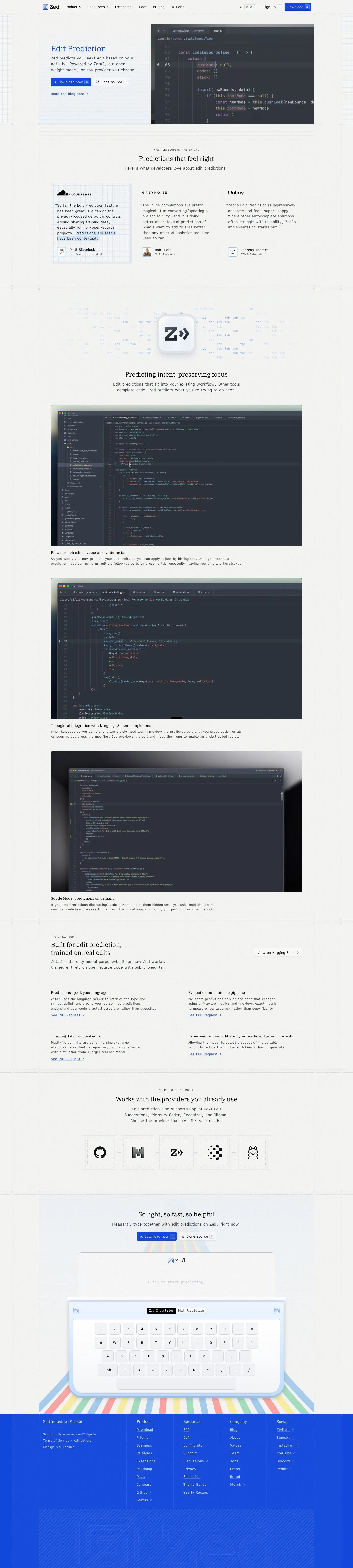The width and height of the screenshot is (353, 1568).
Task: Open footer Theme Builder link
Action: (x=196, y=1484)
